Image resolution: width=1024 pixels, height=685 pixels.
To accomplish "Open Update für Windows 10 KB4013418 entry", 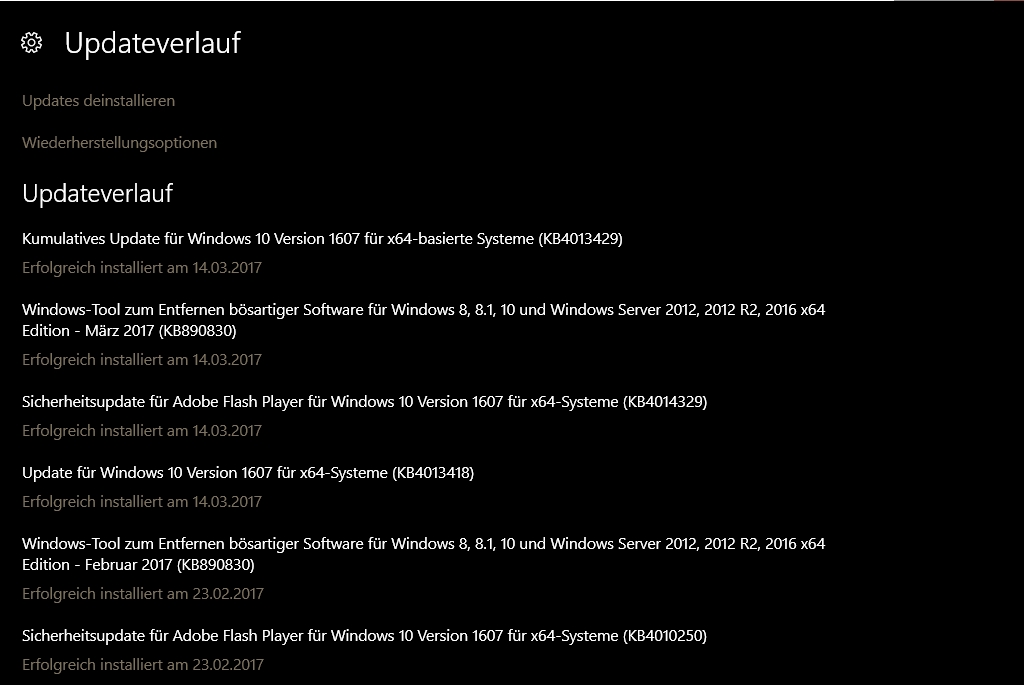I will [x=247, y=473].
